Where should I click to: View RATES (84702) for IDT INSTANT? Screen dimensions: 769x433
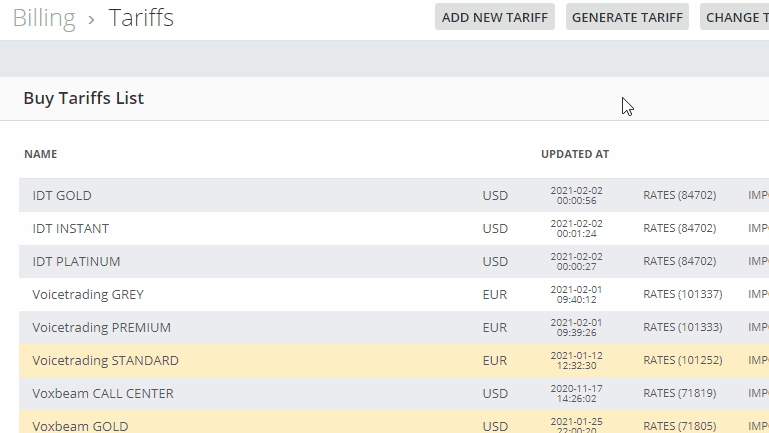pyautogui.click(x=679, y=228)
